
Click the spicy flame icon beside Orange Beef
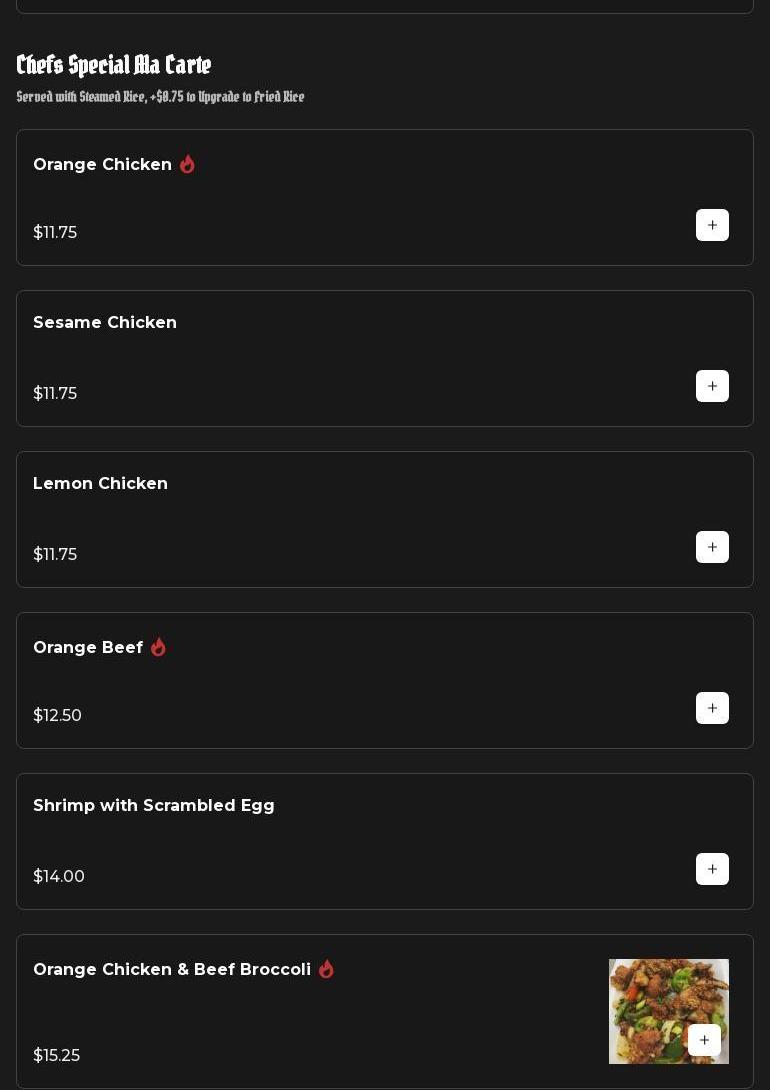click(158, 647)
